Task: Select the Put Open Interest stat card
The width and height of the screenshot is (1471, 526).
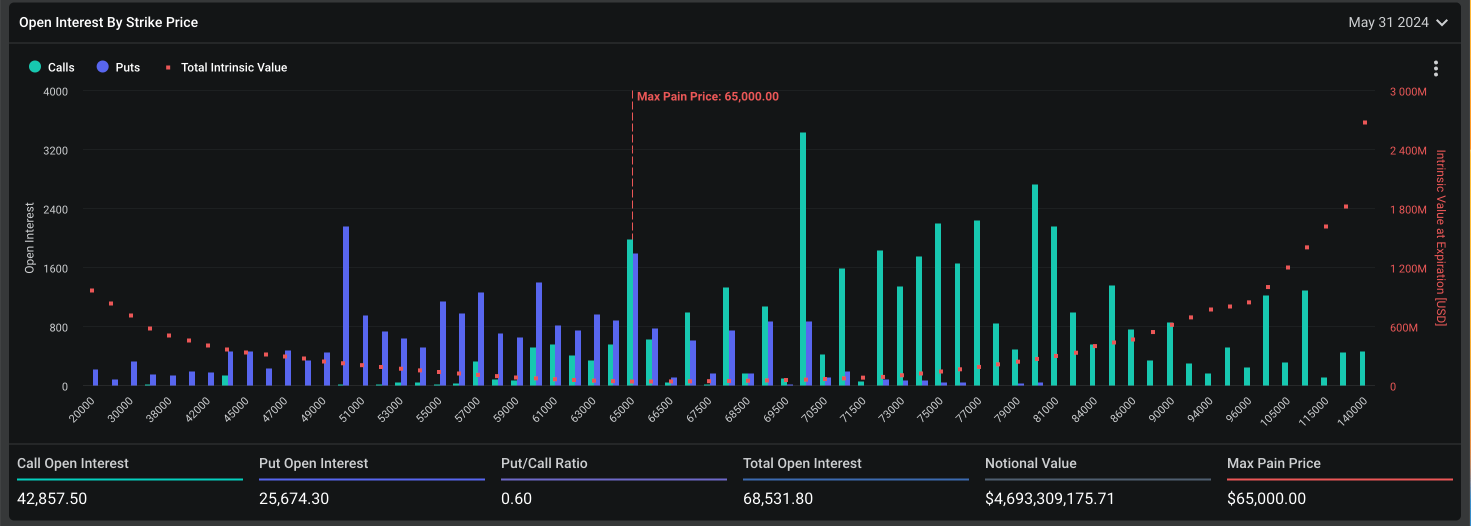Action: tap(372, 480)
